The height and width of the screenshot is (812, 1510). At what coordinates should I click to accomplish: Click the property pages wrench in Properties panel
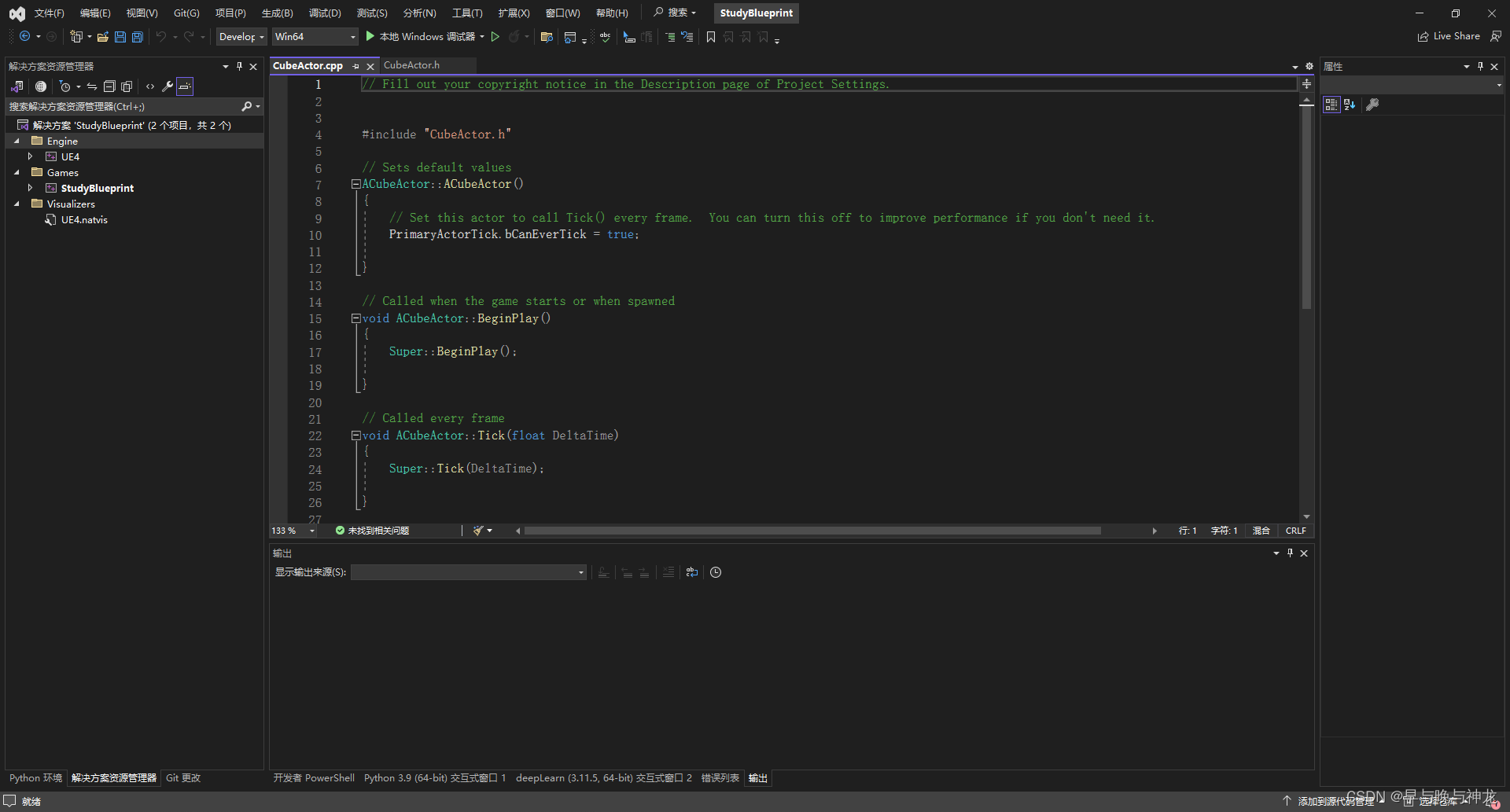(x=1372, y=105)
